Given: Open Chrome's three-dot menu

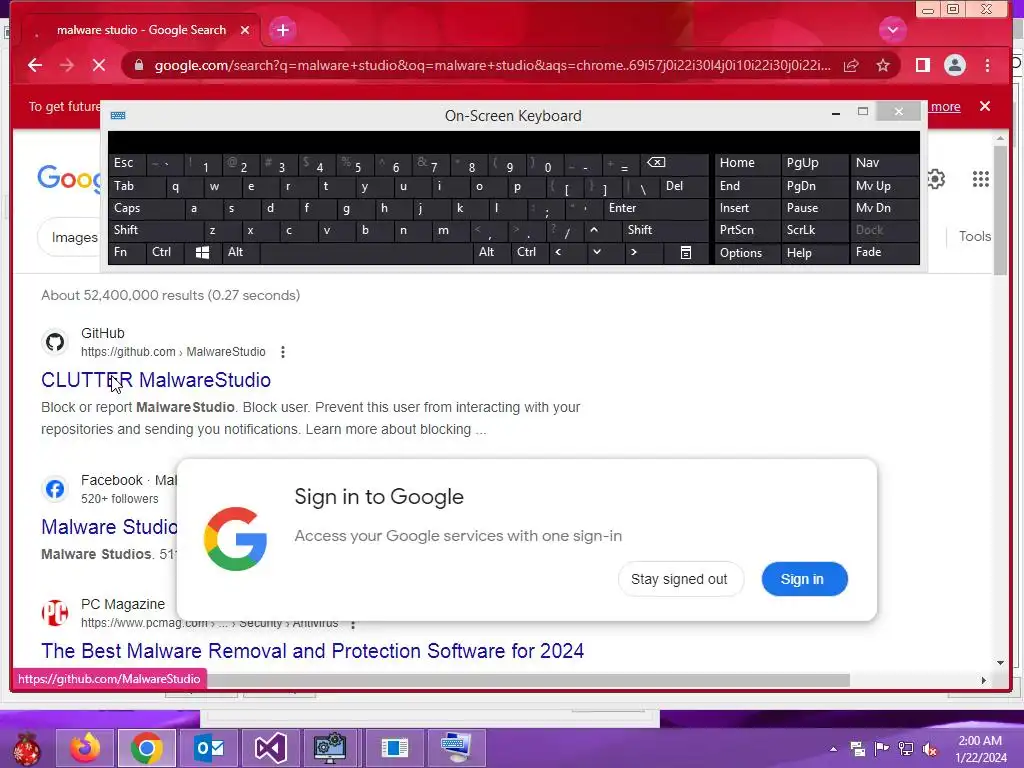Looking at the screenshot, I should (x=987, y=65).
